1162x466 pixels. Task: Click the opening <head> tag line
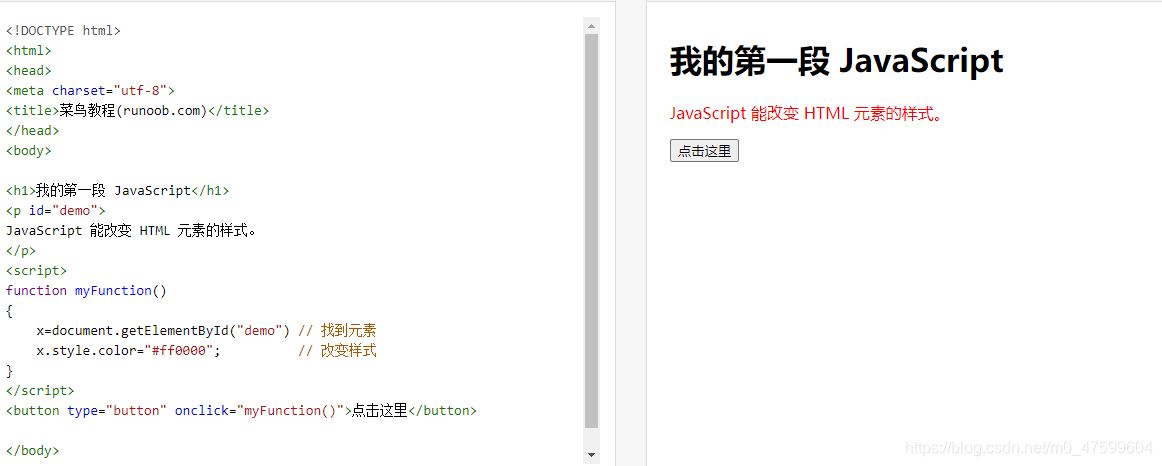29,71
